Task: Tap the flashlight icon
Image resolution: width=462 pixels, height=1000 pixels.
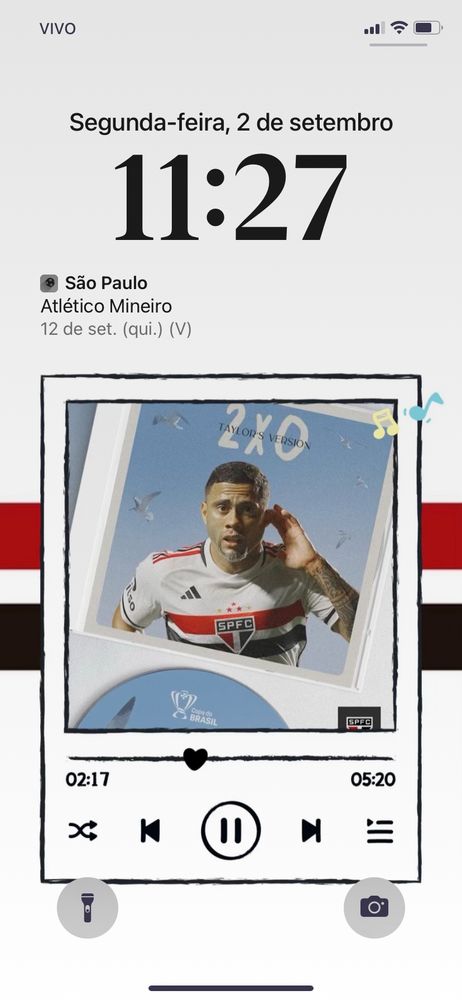Action: click(x=87, y=907)
